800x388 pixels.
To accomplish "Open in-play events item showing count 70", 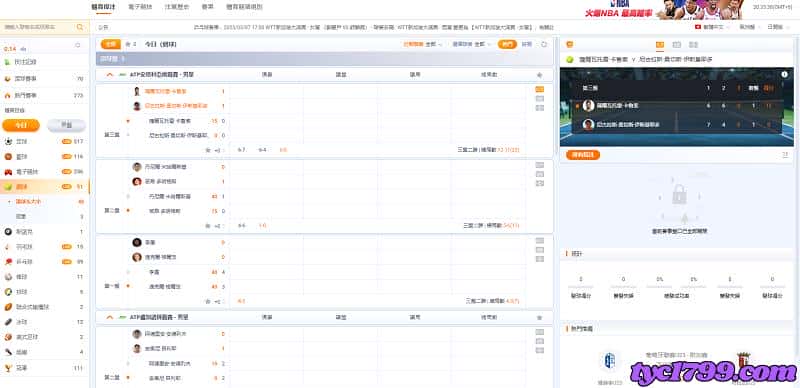I will pos(44,79).
